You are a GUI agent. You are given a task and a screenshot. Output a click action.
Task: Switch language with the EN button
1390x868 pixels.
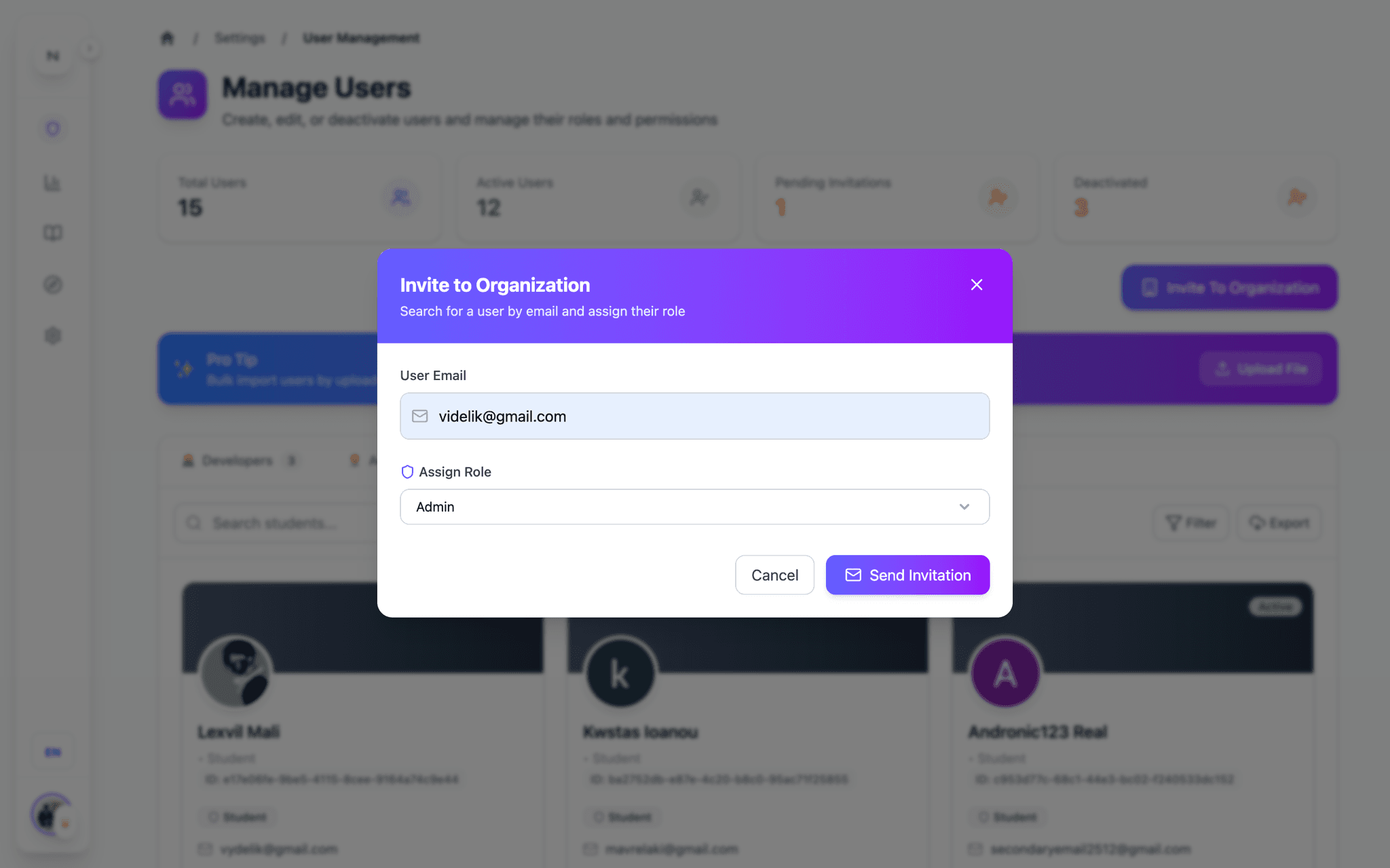tap(52, 752)
